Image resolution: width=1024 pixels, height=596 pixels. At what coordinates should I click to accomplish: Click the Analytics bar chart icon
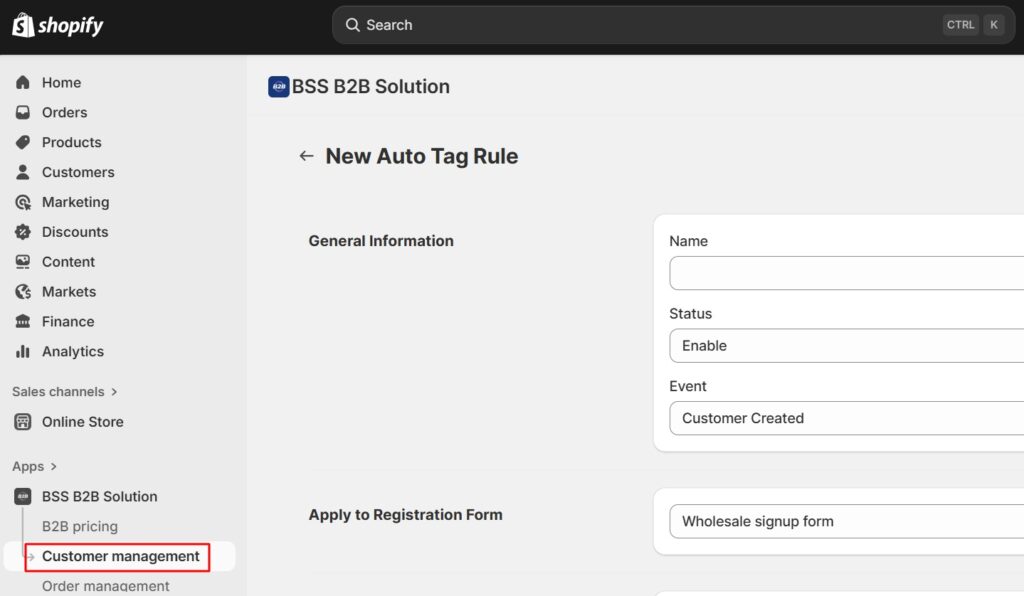pyautogui.click(x=23, y=351)
